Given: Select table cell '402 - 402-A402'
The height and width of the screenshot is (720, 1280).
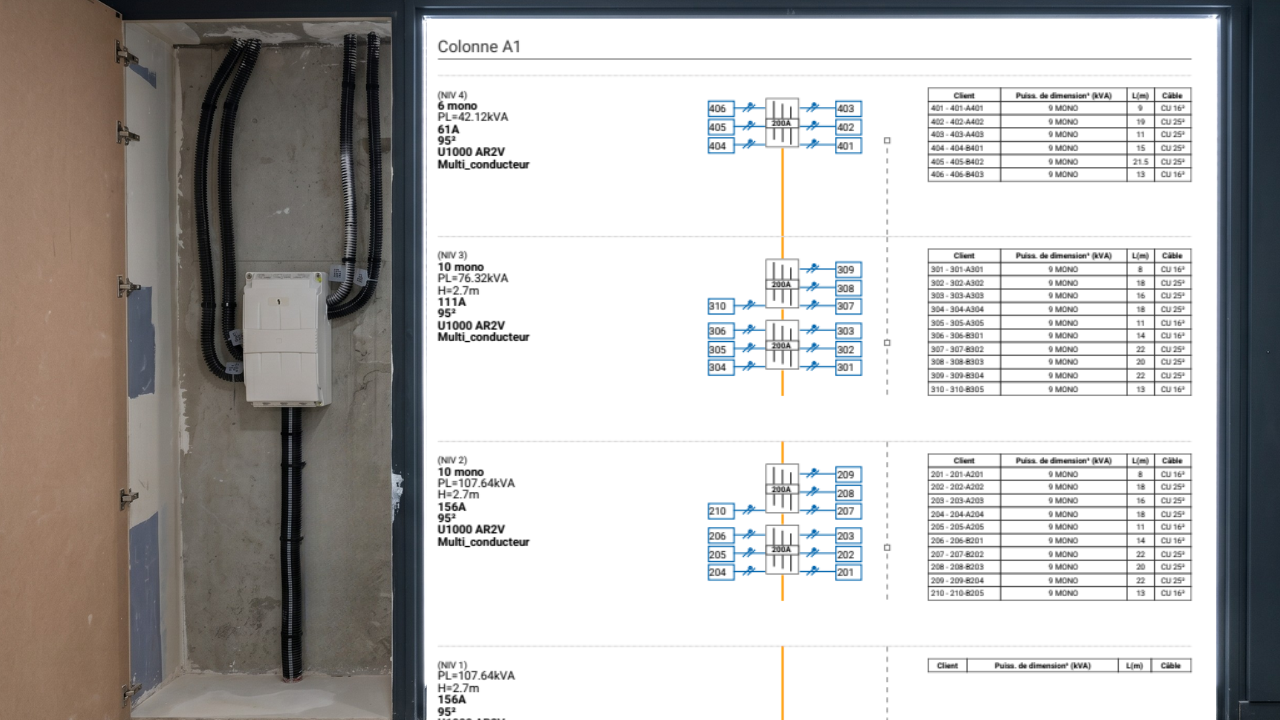Looking at the screenshot, I should (x=964, y=121).
